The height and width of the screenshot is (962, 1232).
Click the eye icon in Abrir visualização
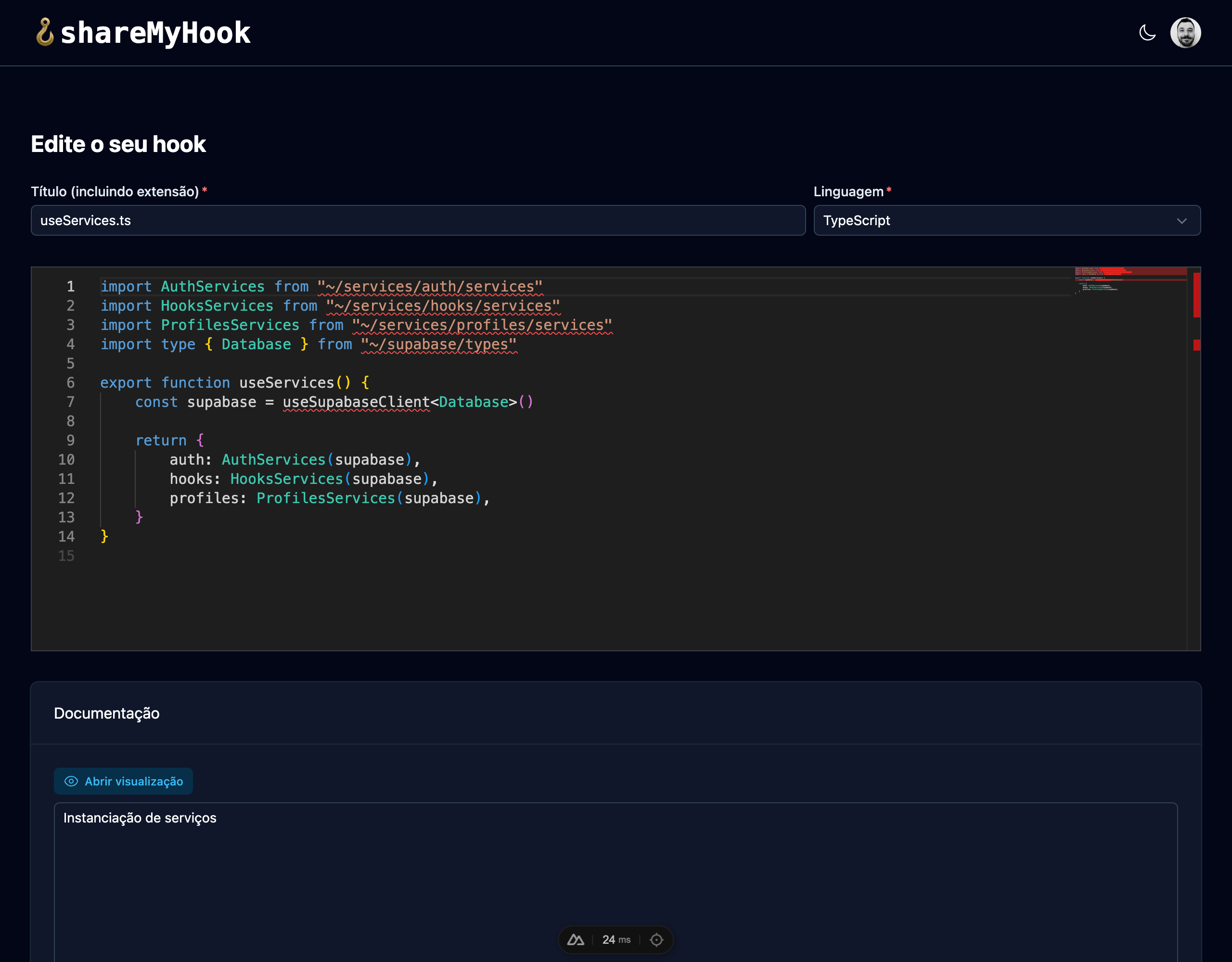pos(71,781)
